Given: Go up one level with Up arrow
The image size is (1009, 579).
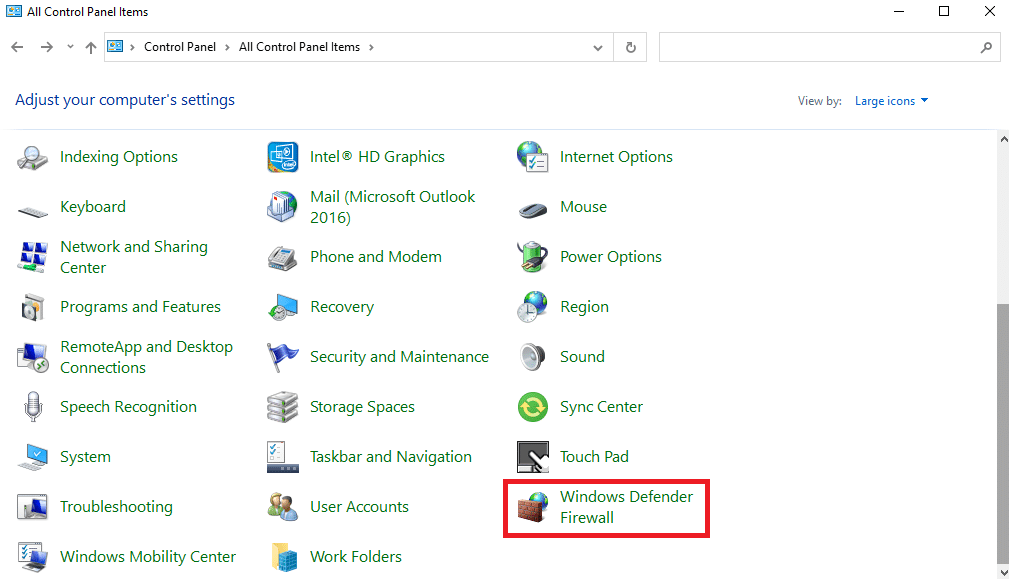Looking at the screenshot, I should point(91,48).
